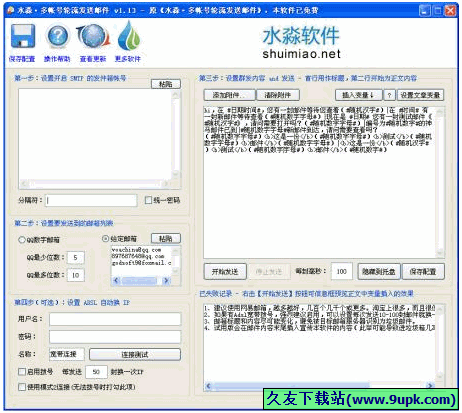
Task: Click the second email entry starting with 897
Action: coord(138,256)
